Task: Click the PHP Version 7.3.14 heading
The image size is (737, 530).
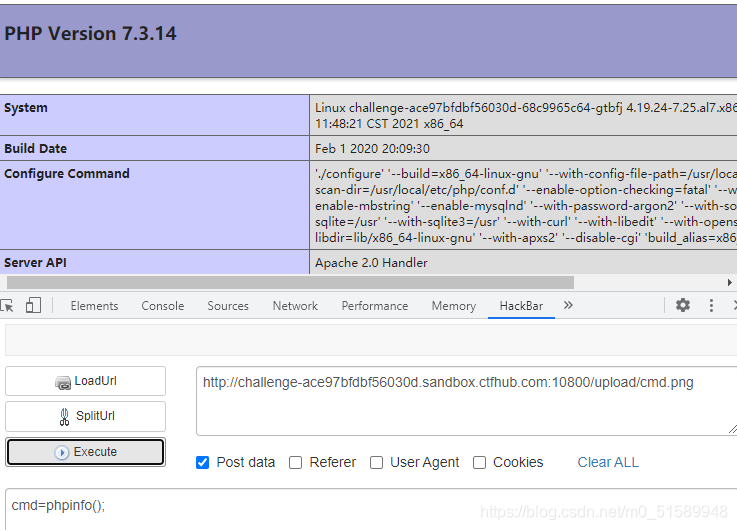Action: tap(90, 33)
